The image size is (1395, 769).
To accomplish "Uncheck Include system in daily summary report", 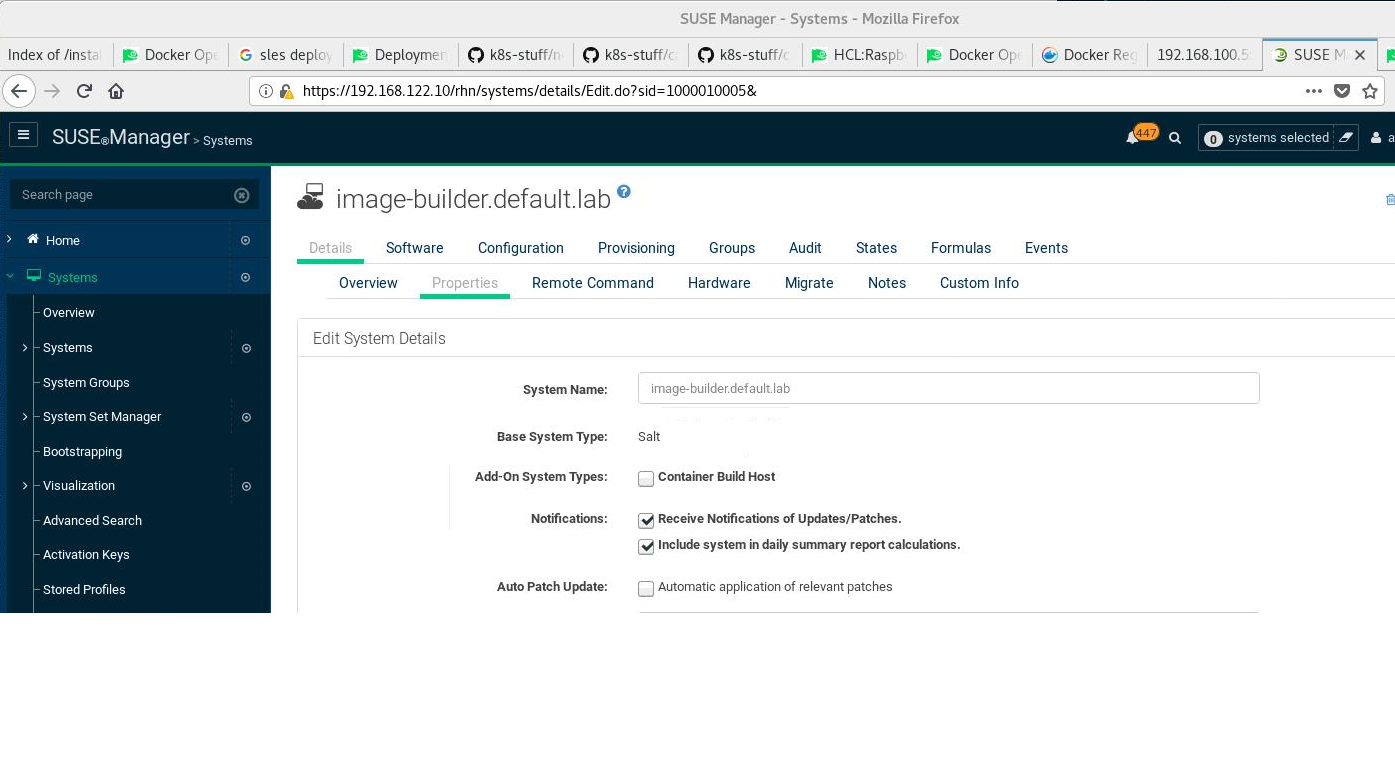I will click(x=646, y=546).
